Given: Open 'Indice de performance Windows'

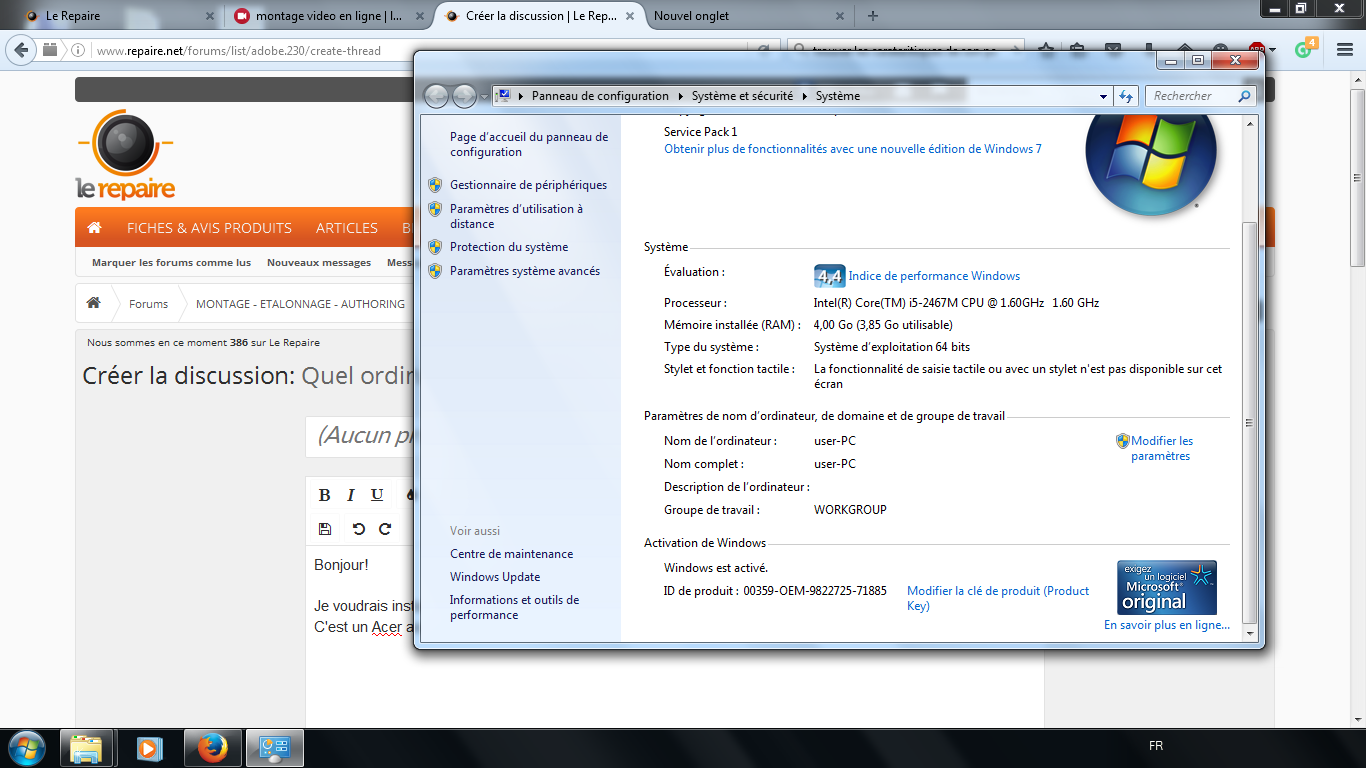Looking at the screenshot, I should tap(934, 276).
